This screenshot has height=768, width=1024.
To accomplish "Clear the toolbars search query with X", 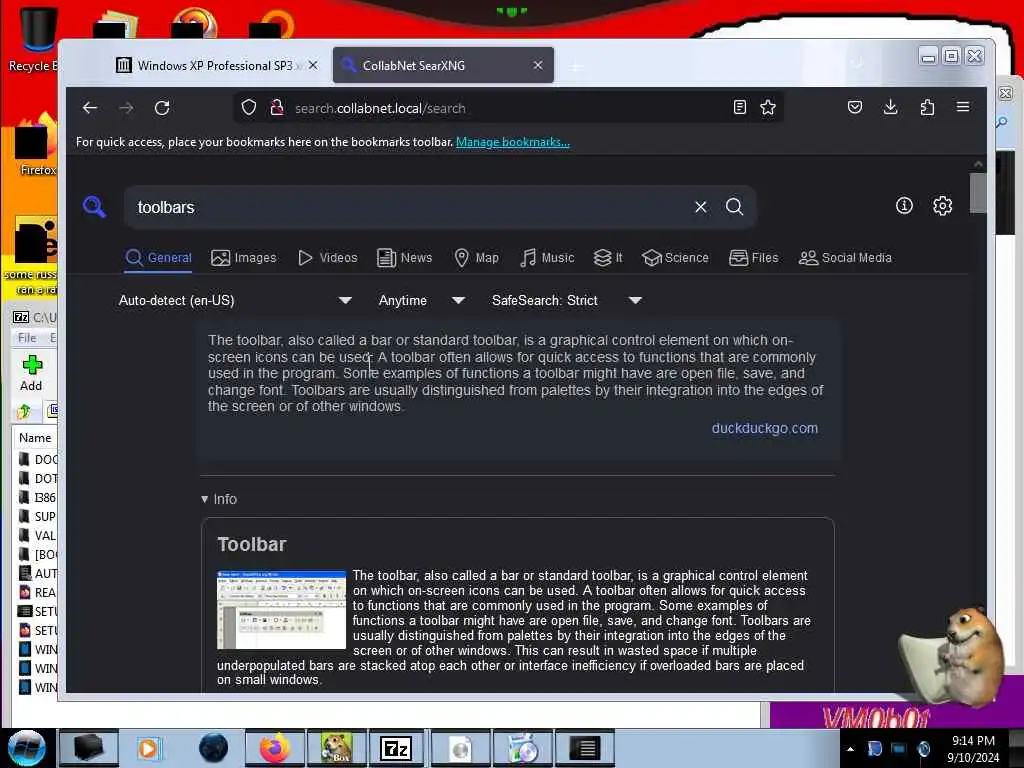I will click(701, 207).
